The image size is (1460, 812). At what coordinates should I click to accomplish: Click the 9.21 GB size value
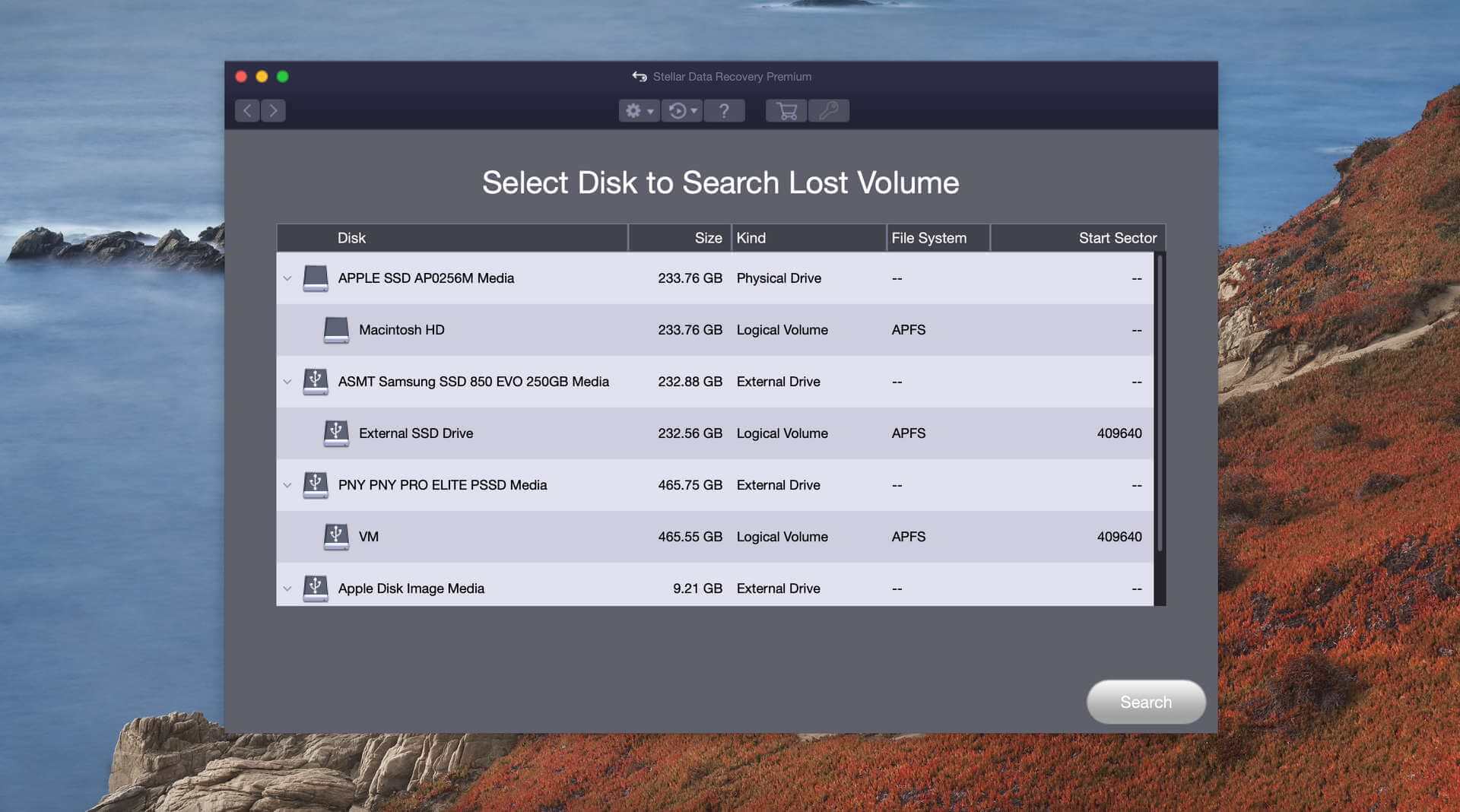point(697,588)
